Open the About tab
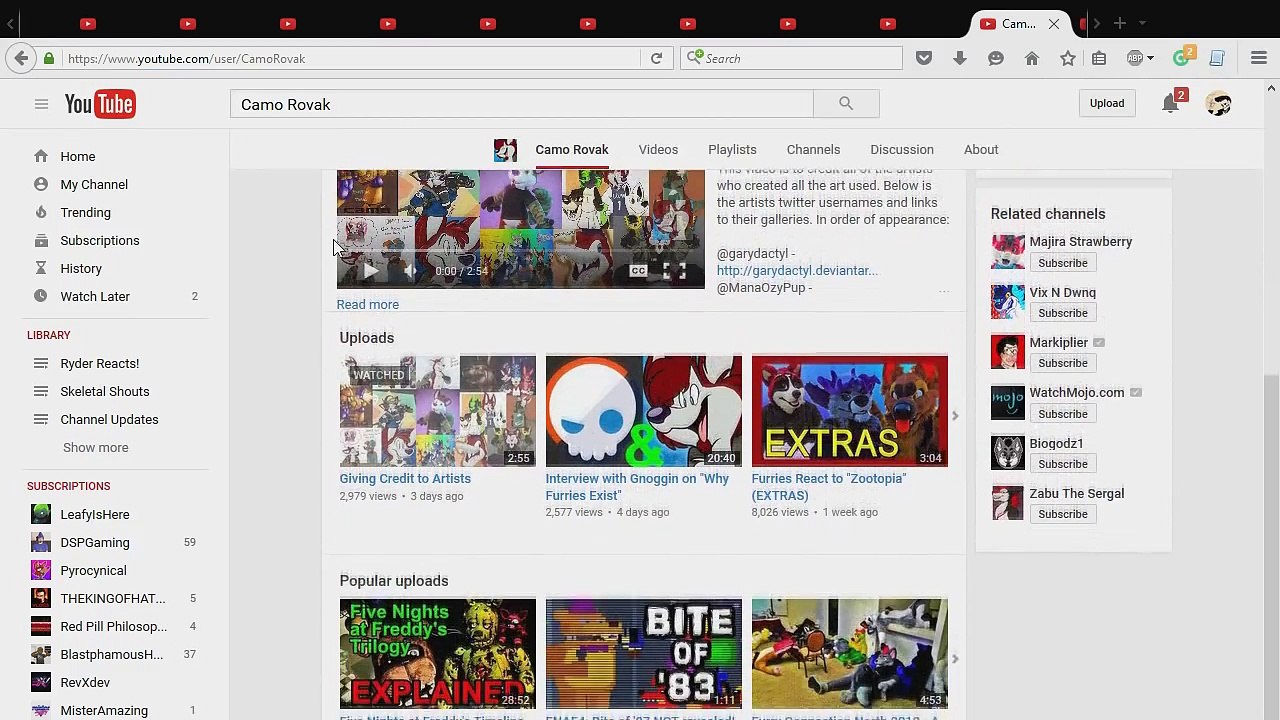1280x720 pixels. [x=981, y=149]
